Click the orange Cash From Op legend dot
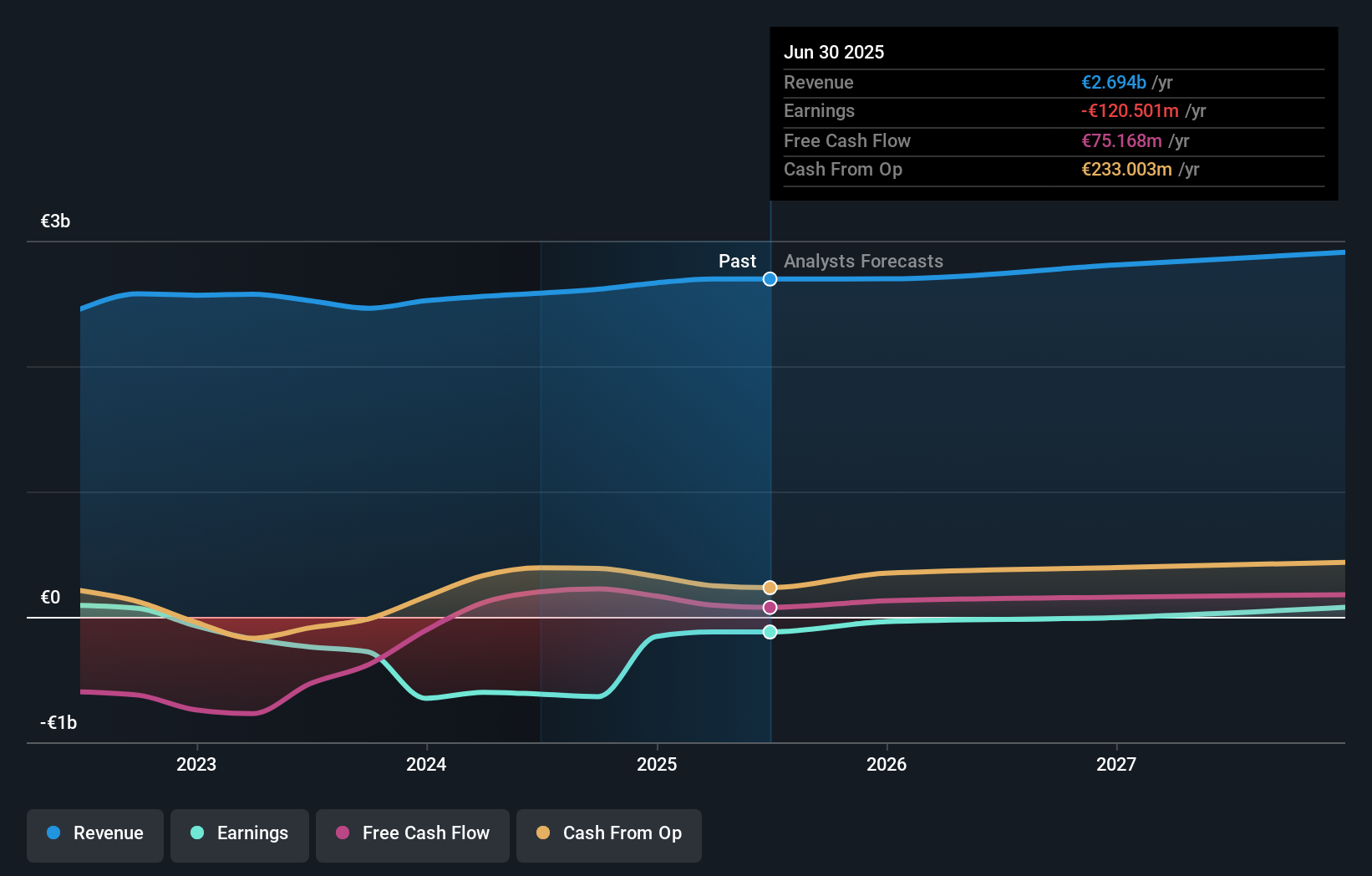The height and width of the screenshot is (876, 1372). click(543, 833)
